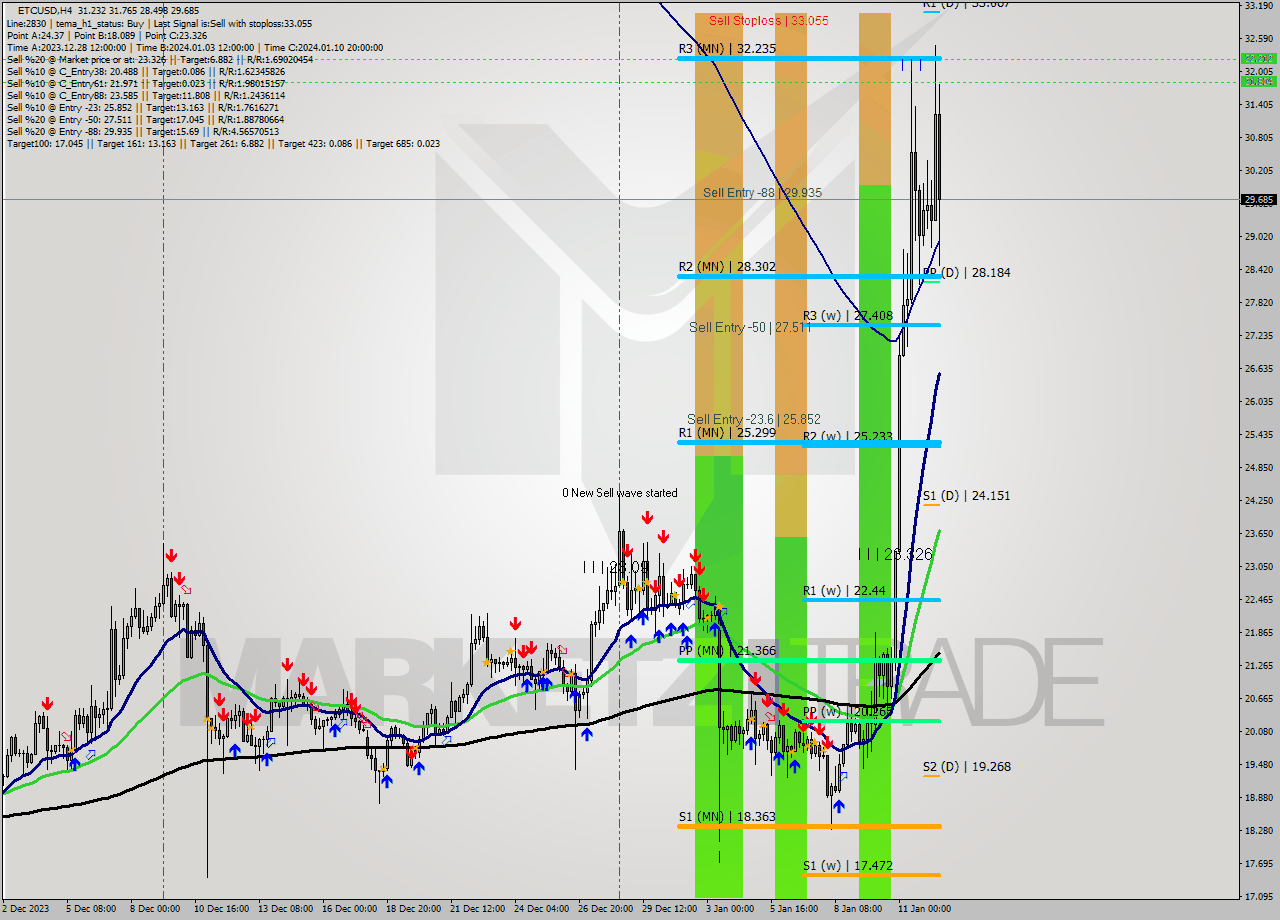Select the 10 Dec 16:00 time label

point(221,909)
